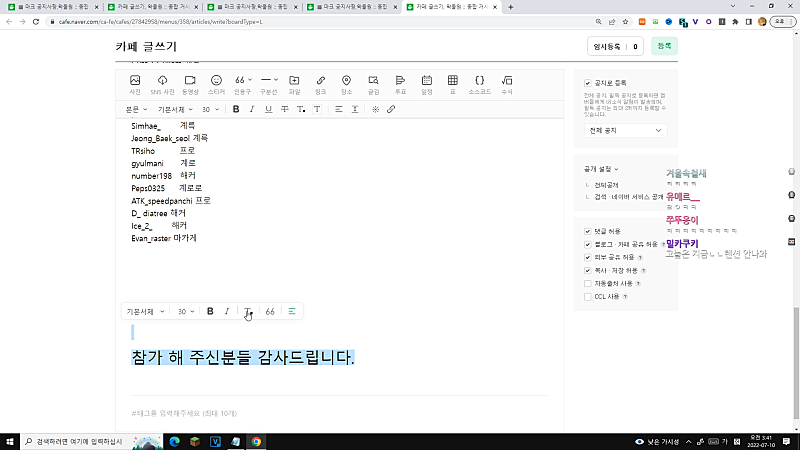Expand 공개 설정 section
Viewport: 800px width, 450px height.
click(x=601, y=169)
